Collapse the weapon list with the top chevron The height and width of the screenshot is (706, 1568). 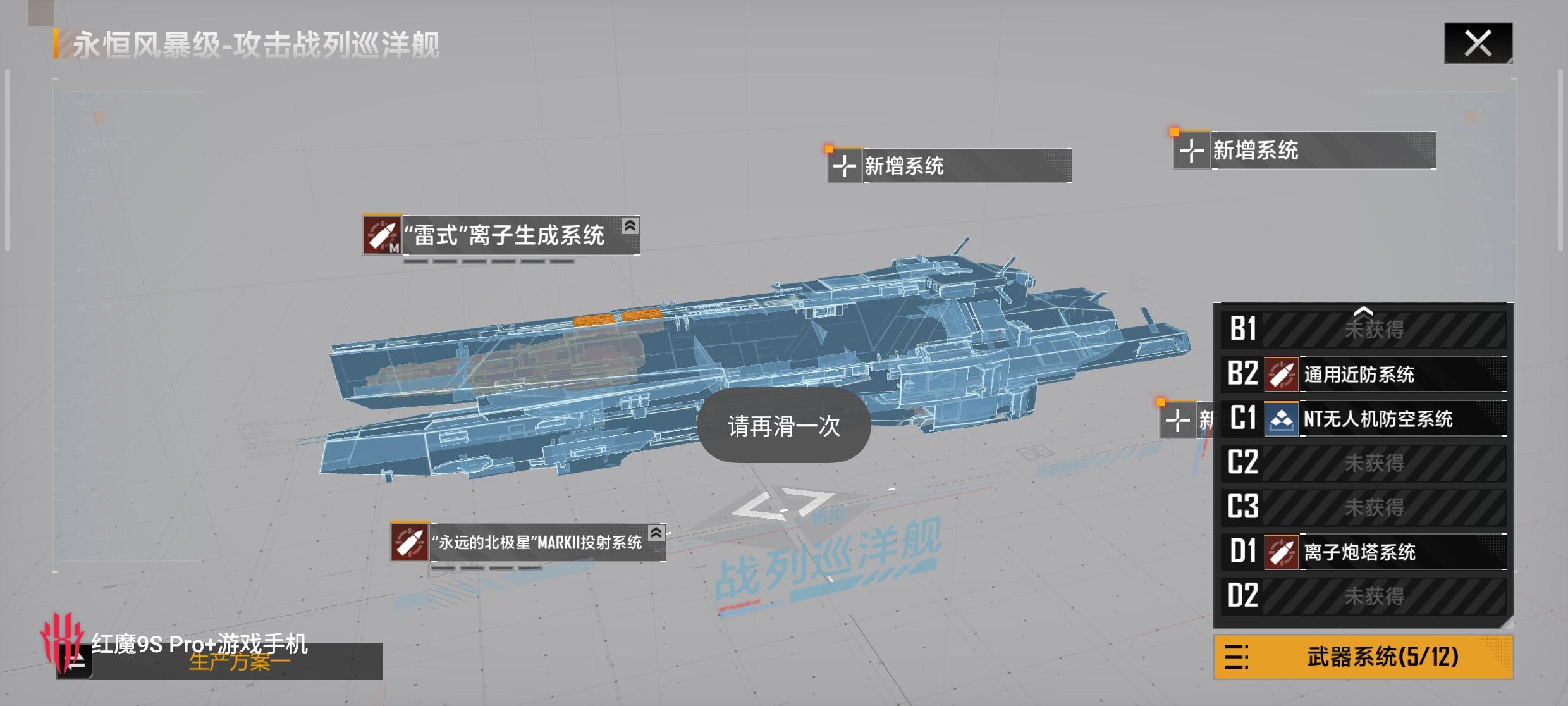(1363, 311)
